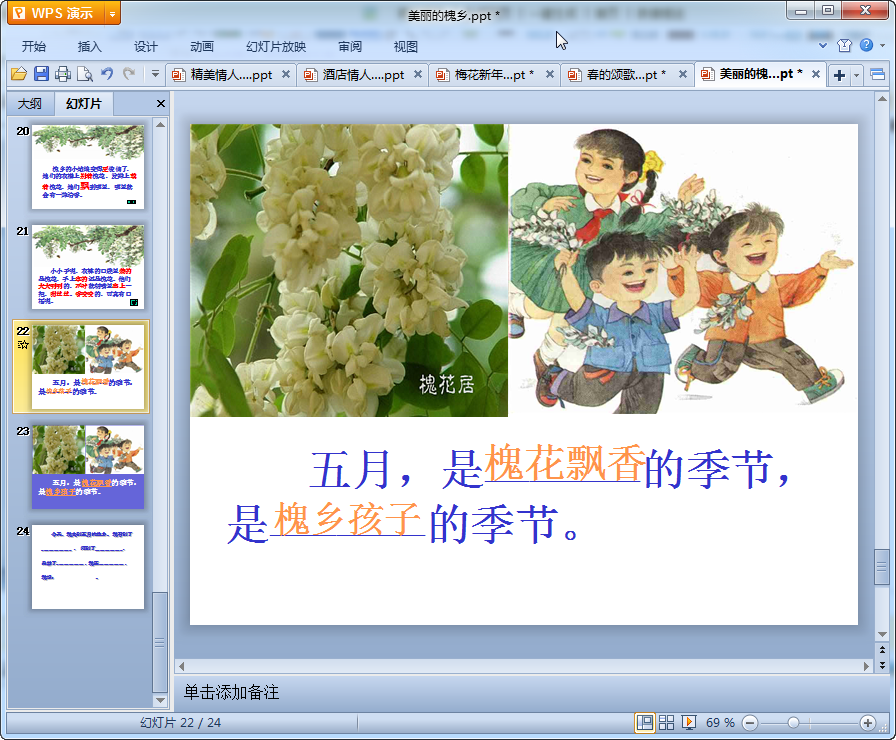Viewport: 896px width, 740px height.
Task: Collapse the ribbon with the chevron icon
Action: pyautogui.click(x=823, y=45)
